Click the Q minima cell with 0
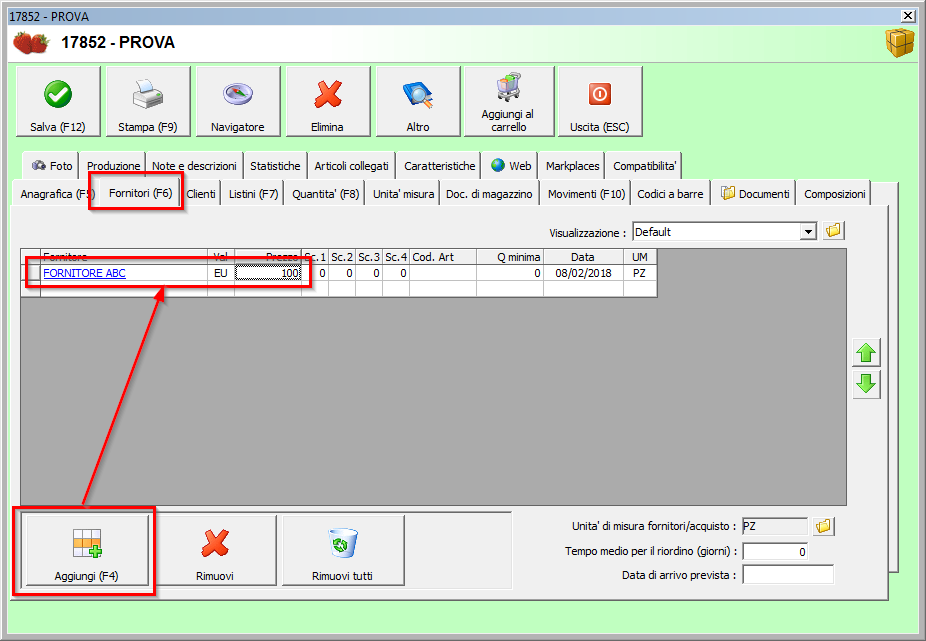This screenshot has width=926, height=641. (510, 273)
